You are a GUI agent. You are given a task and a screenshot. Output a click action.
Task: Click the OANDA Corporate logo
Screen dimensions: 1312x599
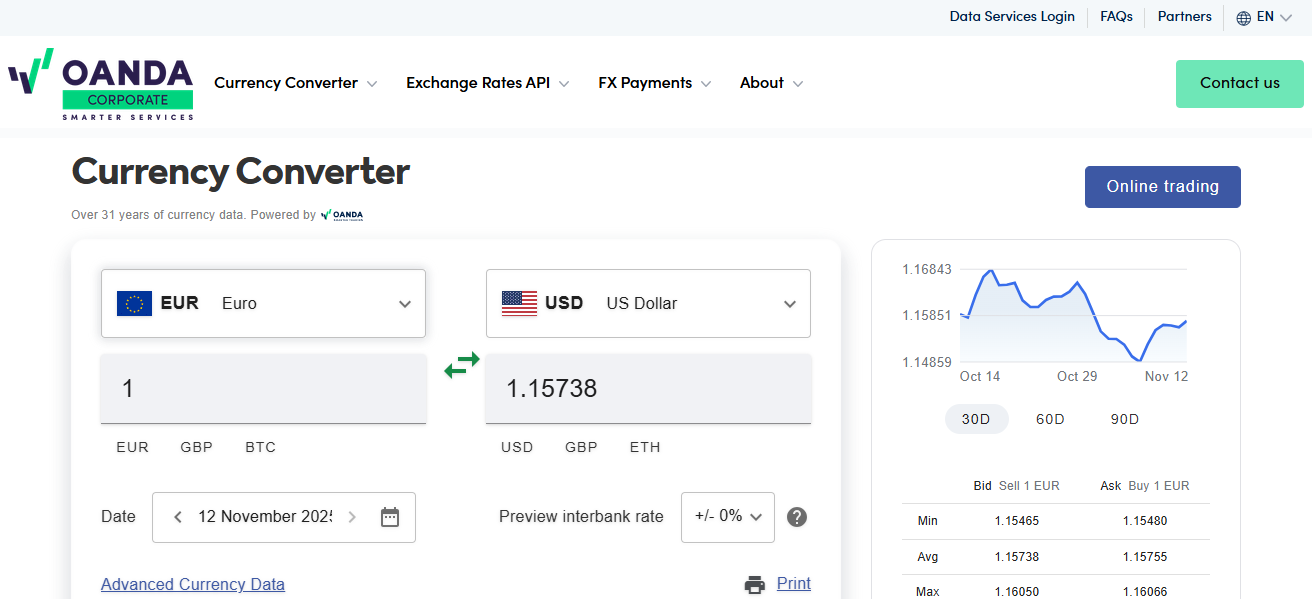(x=101, y=85)
